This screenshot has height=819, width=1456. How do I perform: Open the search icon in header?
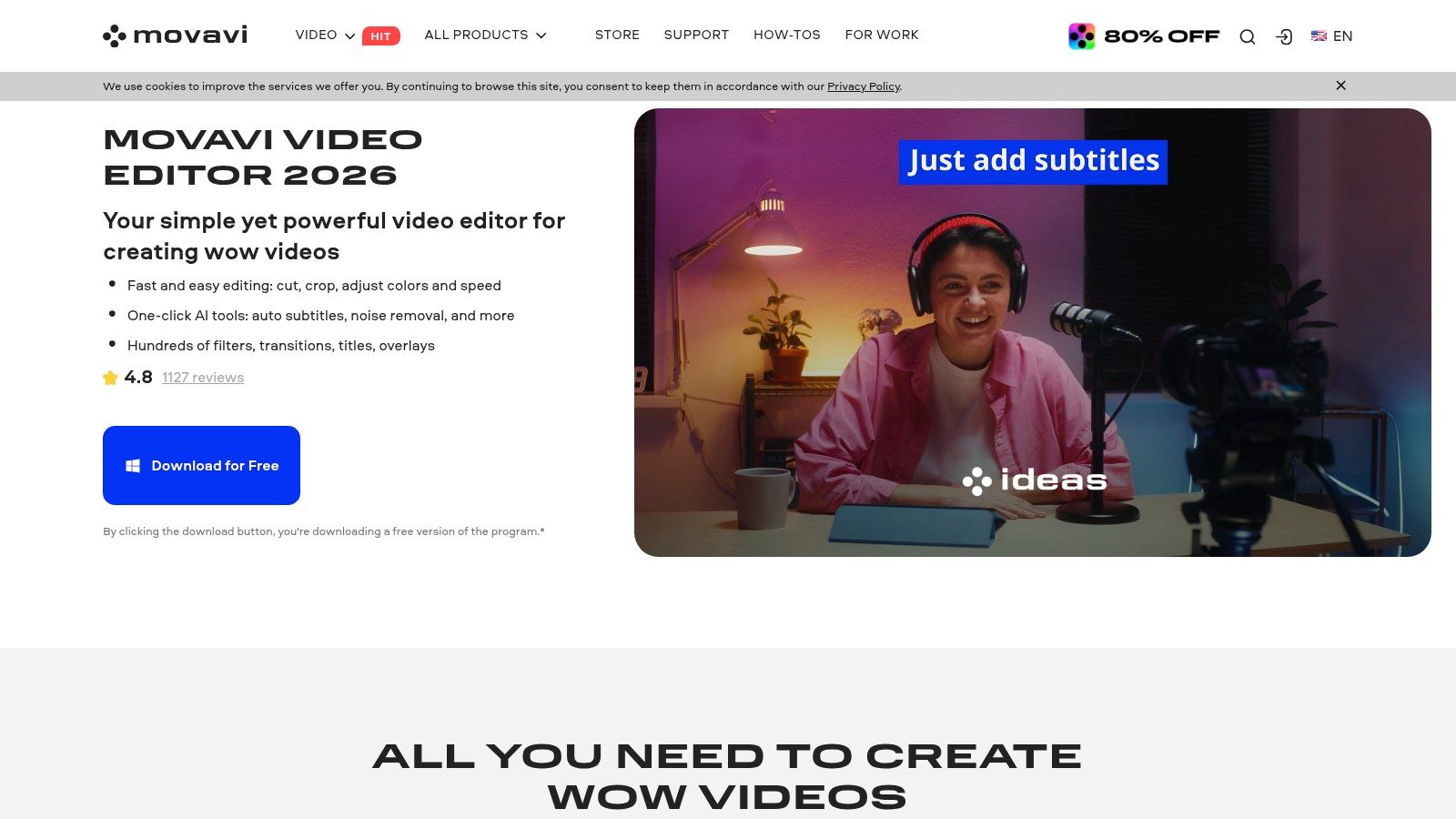[1248, 36]
